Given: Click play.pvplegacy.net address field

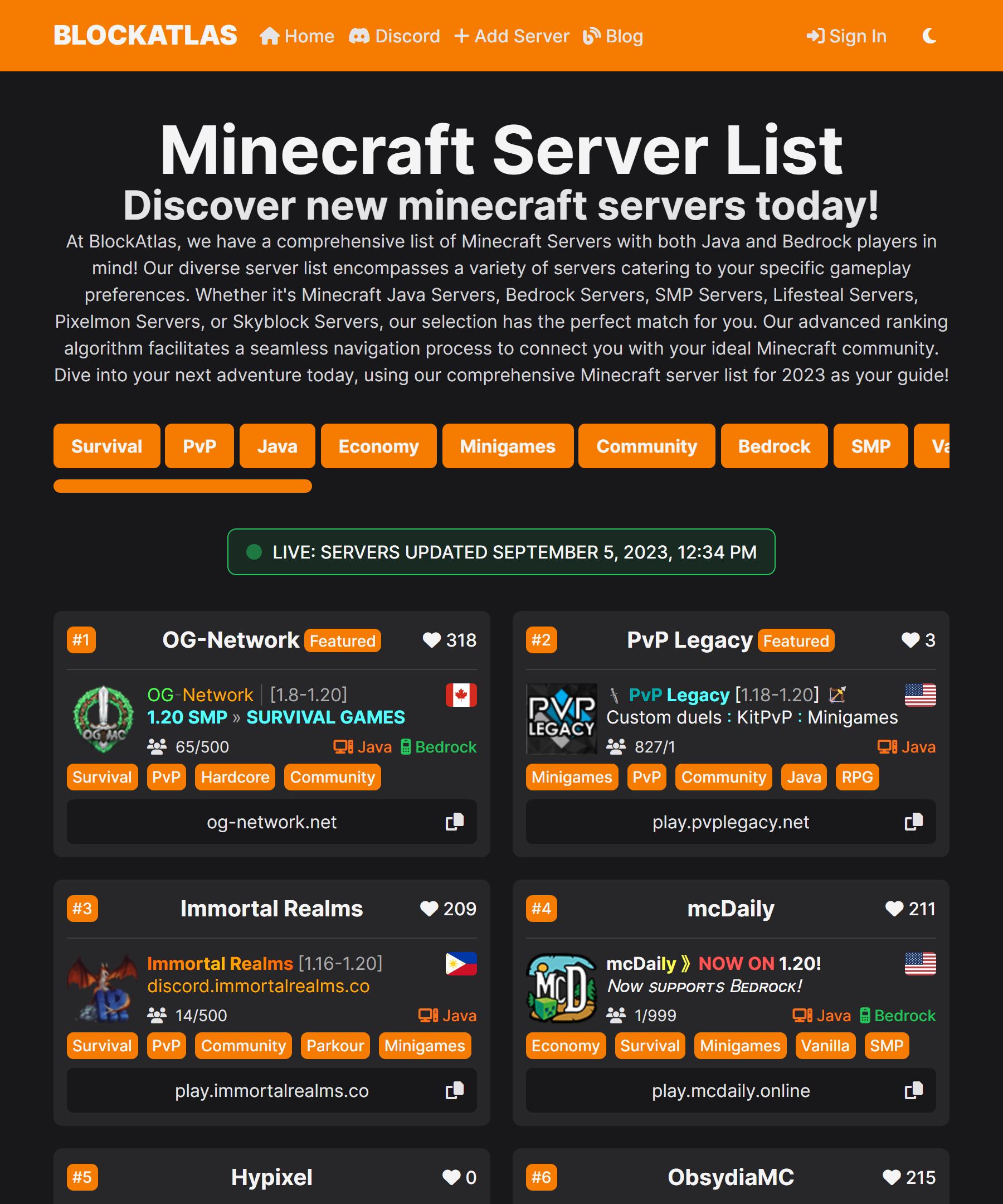Looking at the screenshot, I should pyautogui.click(x=731, y=822).
